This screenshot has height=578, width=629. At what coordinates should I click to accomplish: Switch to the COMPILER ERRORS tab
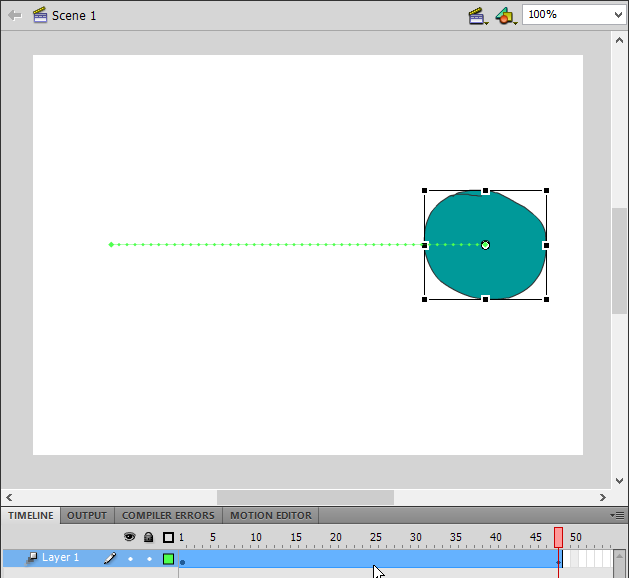click(168, 515)
